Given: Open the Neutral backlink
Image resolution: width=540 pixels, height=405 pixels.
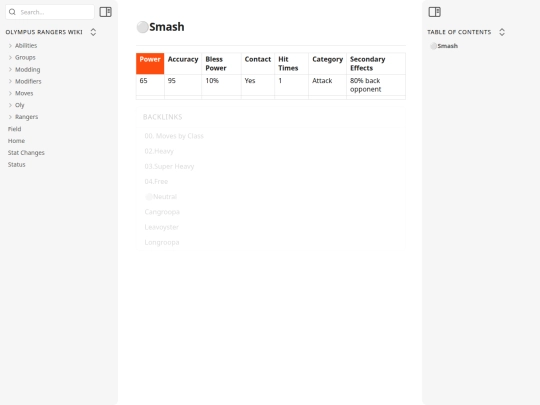Looking at the screenshot, I should pos(161,197).
